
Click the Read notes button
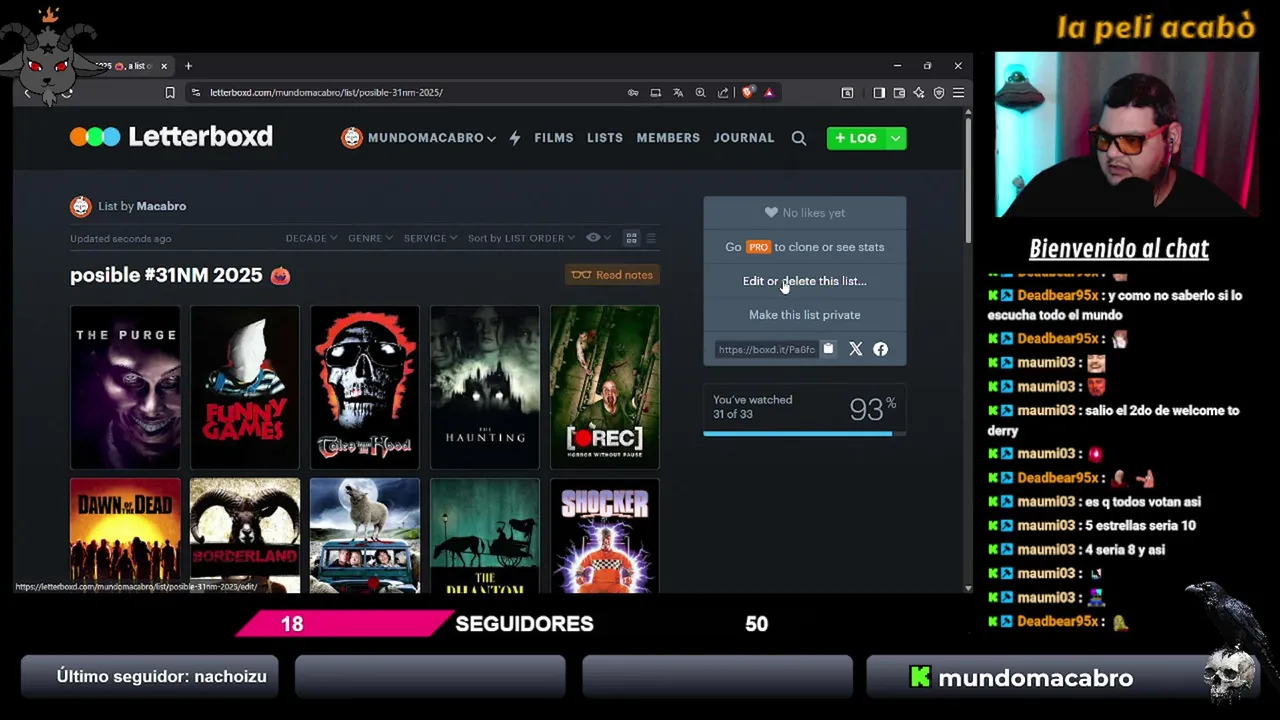point(612,275)
